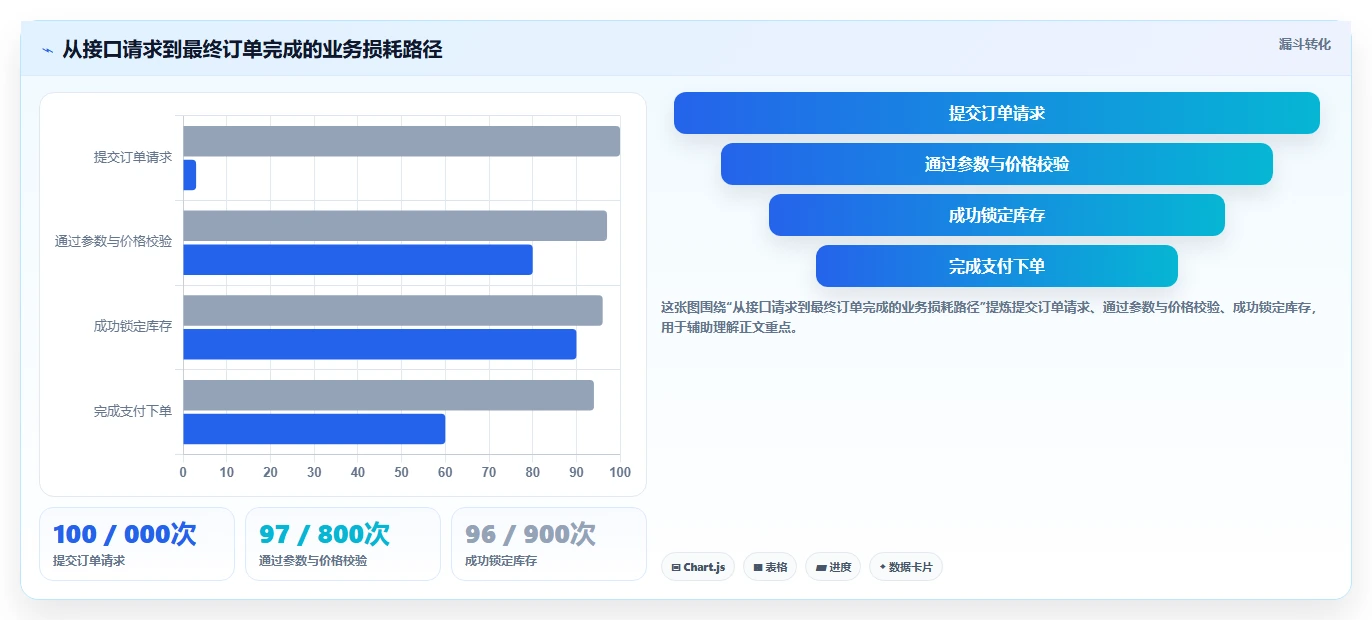Select the 提交订单请求 funnel stage bar

pos(997,113)
